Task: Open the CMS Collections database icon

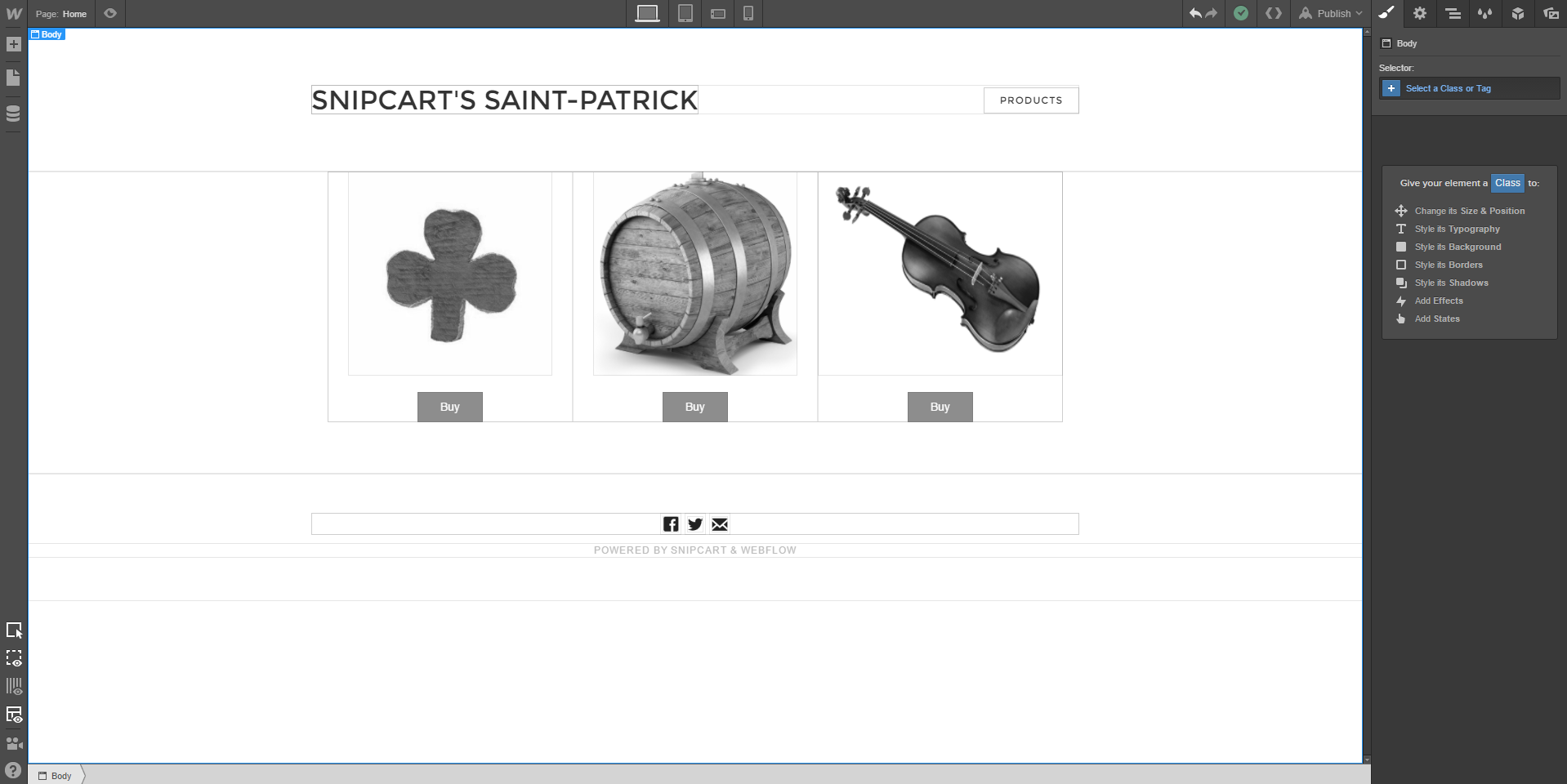Action: (14, 114)
